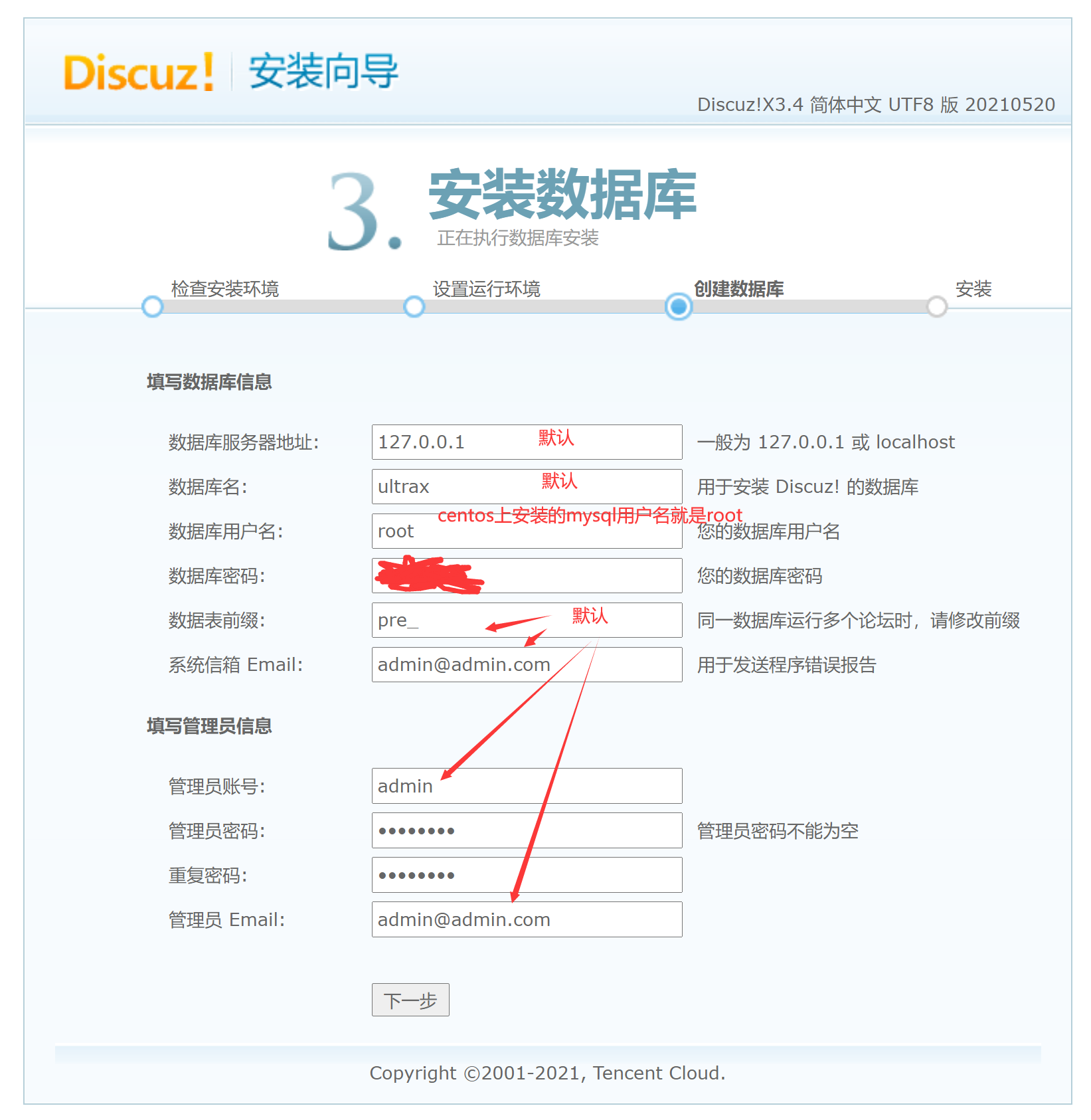Click the 检查安装环境 step circle

(153, 306)
